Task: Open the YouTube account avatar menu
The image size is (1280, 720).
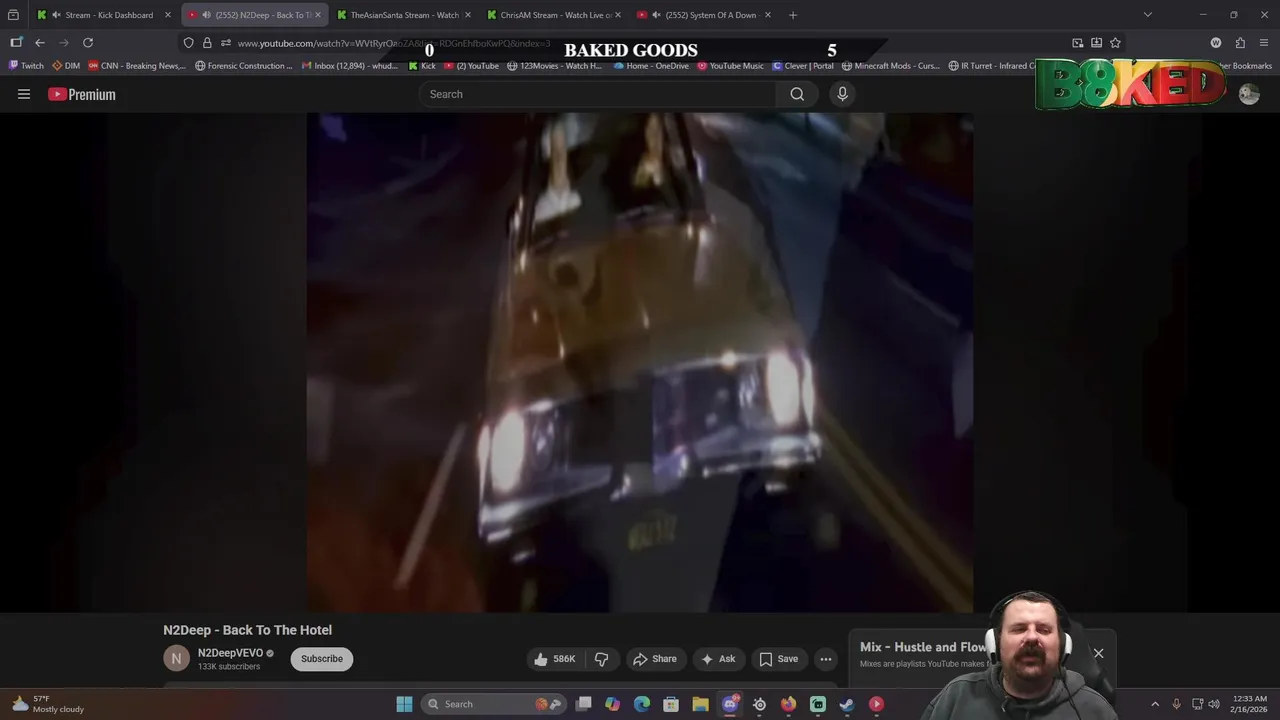Action: tap(1249, 94)
